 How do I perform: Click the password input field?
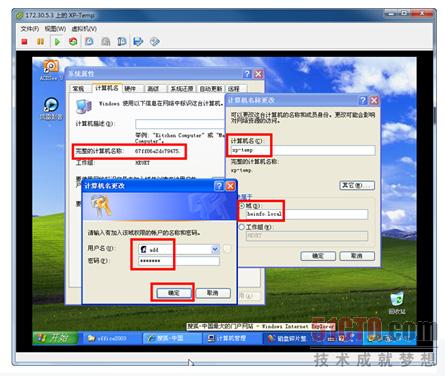pyautogui.click(x=179, y=261)
